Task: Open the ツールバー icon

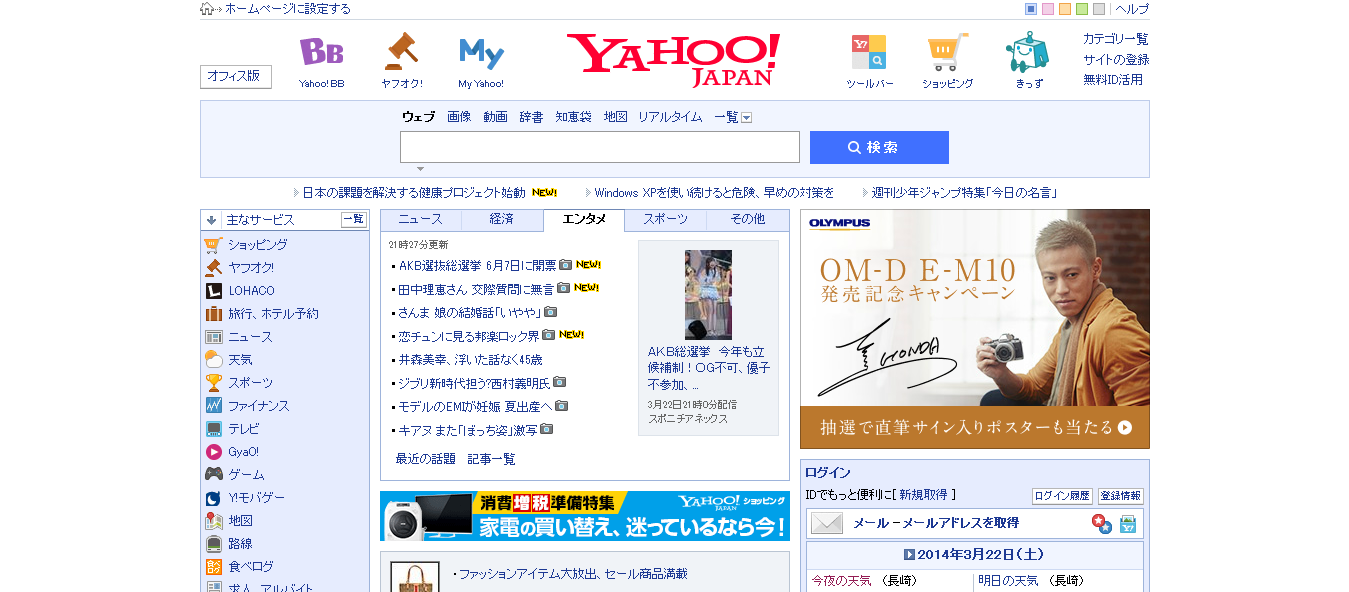Action: point(869,52)
